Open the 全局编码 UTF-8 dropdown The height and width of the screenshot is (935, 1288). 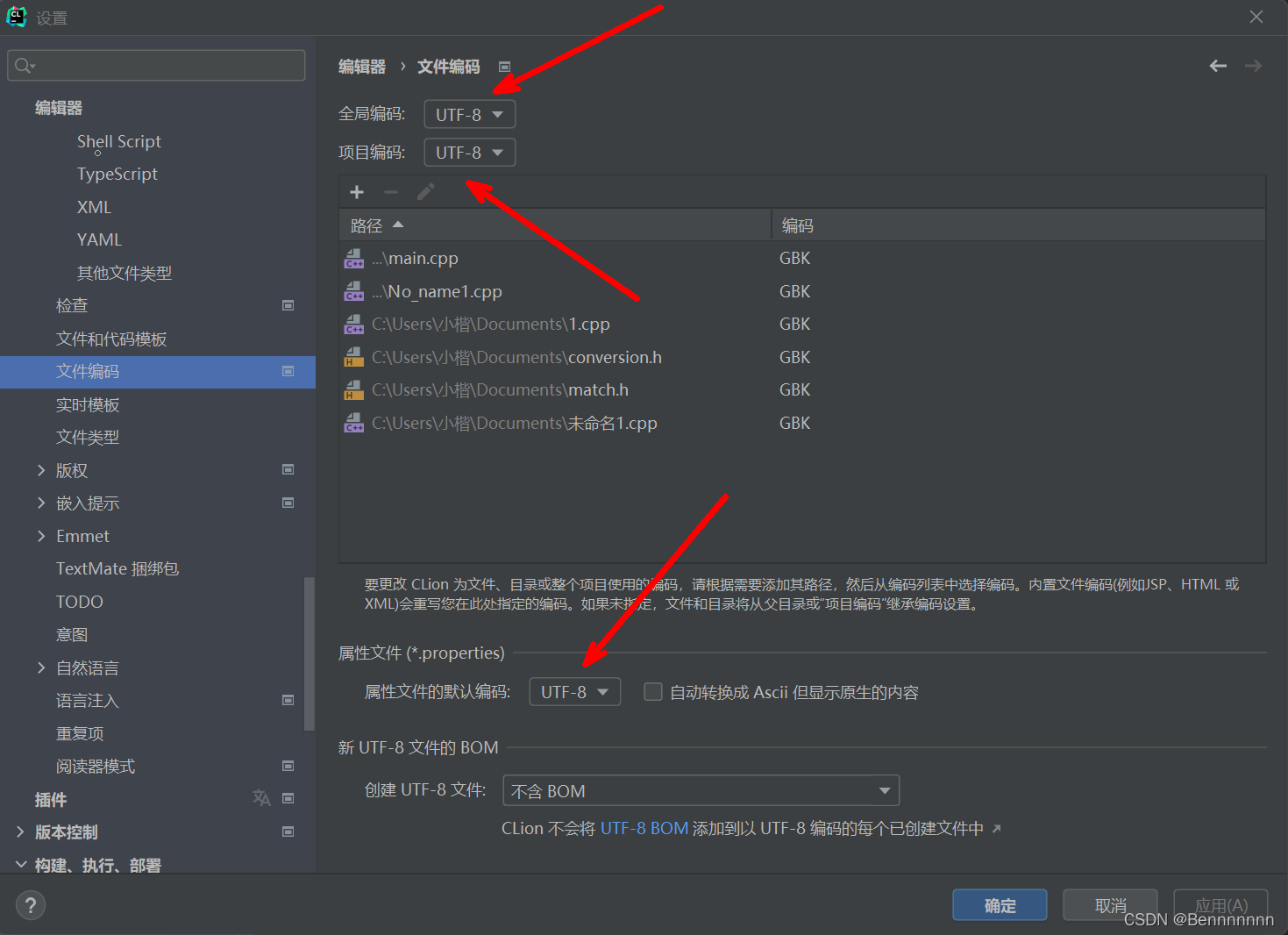(469, 114)
